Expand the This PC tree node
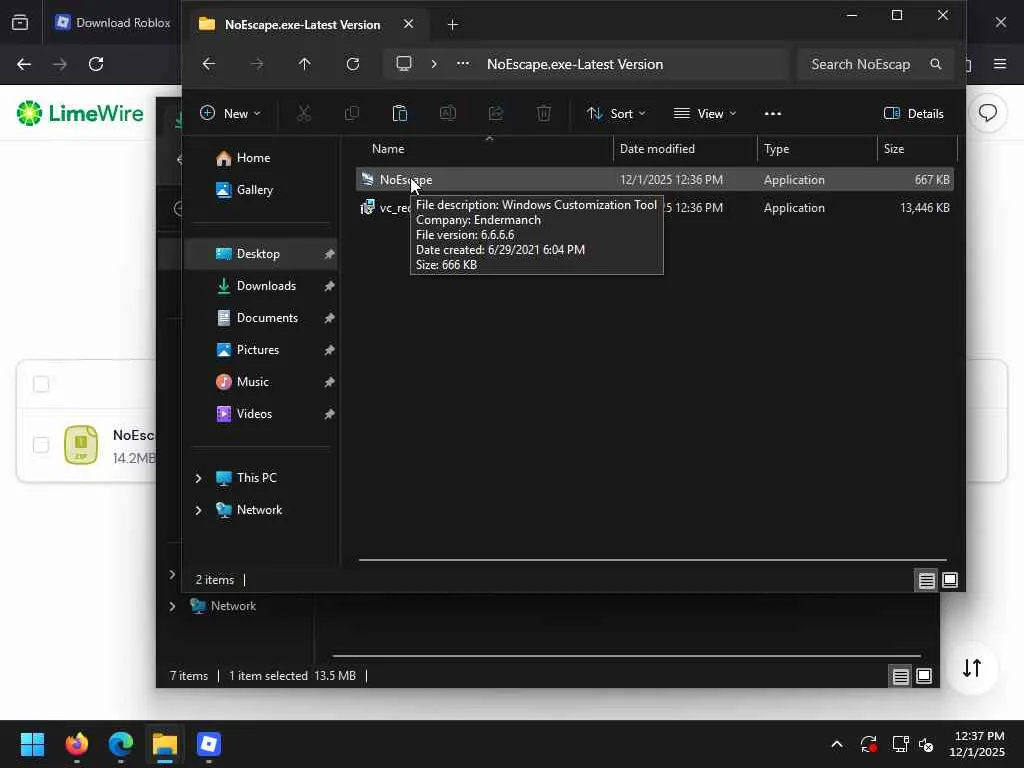This screenshot has width=1024, height=768. point(198,478)
